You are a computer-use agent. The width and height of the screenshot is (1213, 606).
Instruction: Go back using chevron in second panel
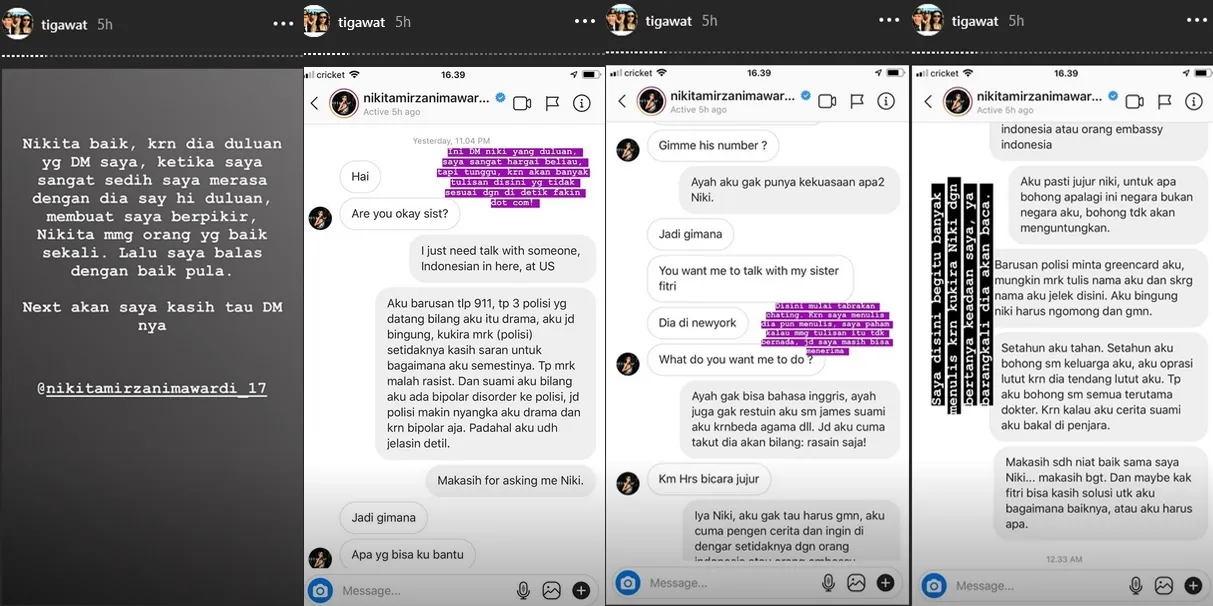314,103
